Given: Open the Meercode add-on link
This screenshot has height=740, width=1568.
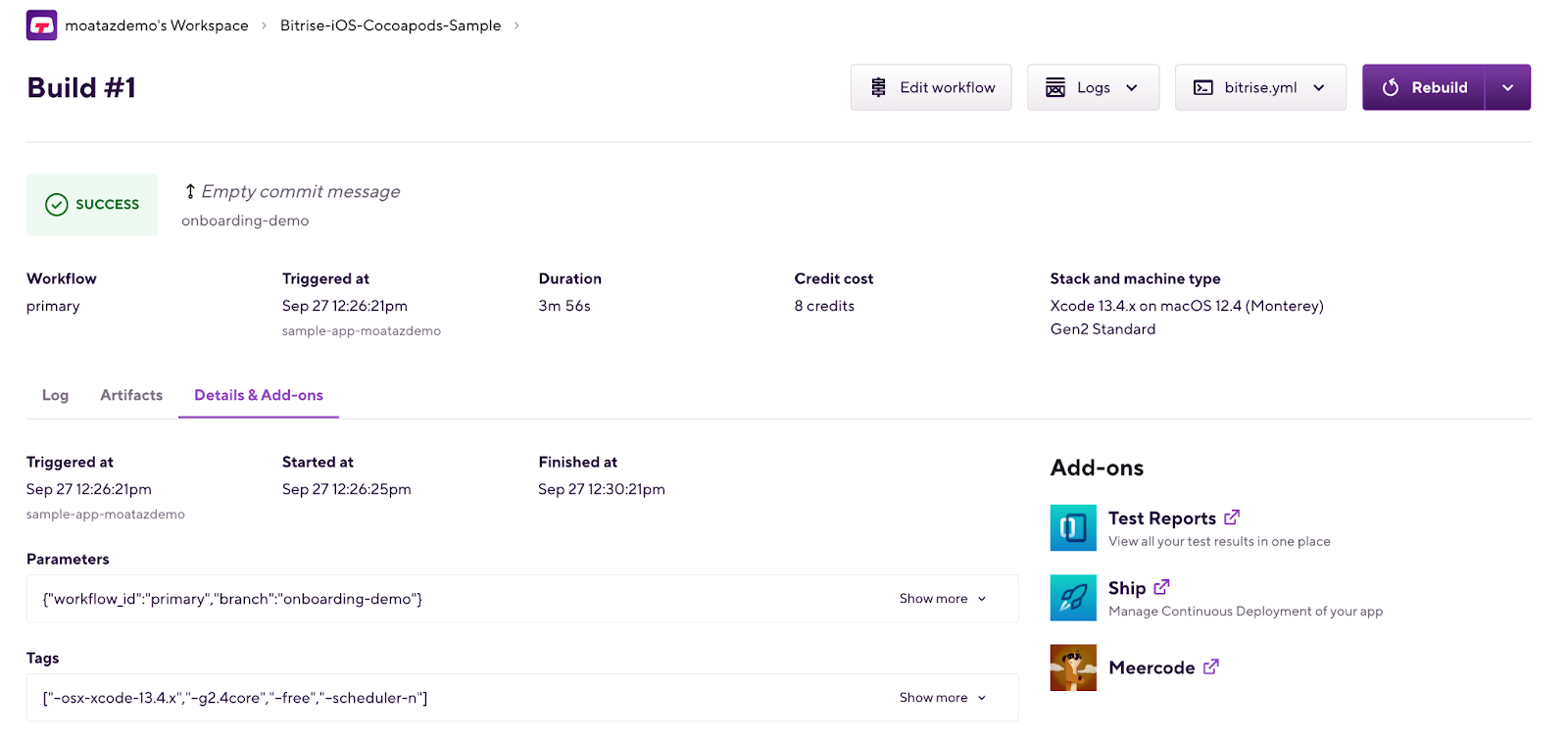Looking at the screenshot, I should (x=1151, y=667).
